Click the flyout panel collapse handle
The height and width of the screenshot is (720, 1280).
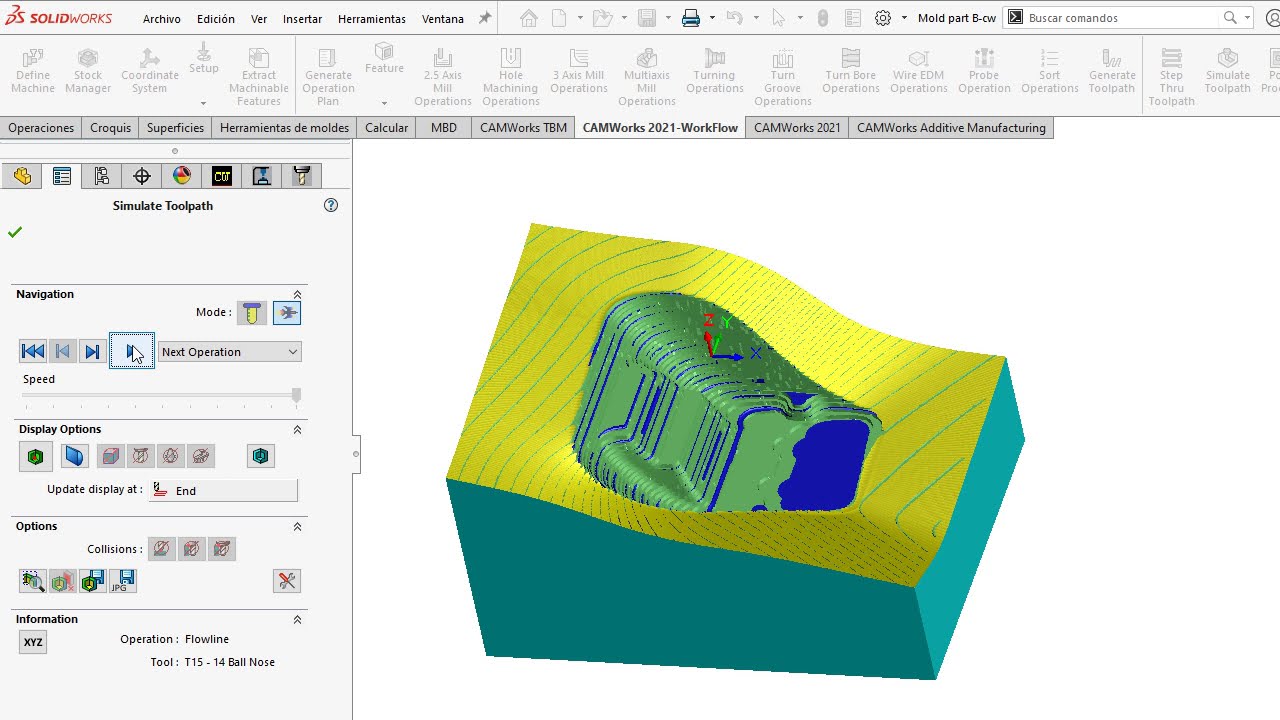(x=356, y=454)
